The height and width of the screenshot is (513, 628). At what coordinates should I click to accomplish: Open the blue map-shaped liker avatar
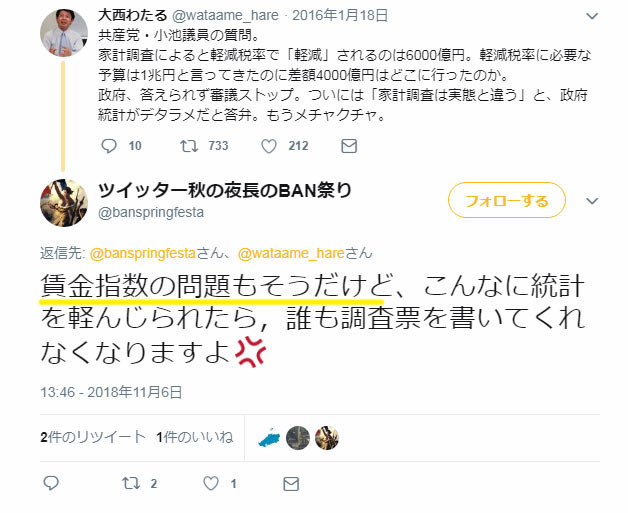click(270, 438)
